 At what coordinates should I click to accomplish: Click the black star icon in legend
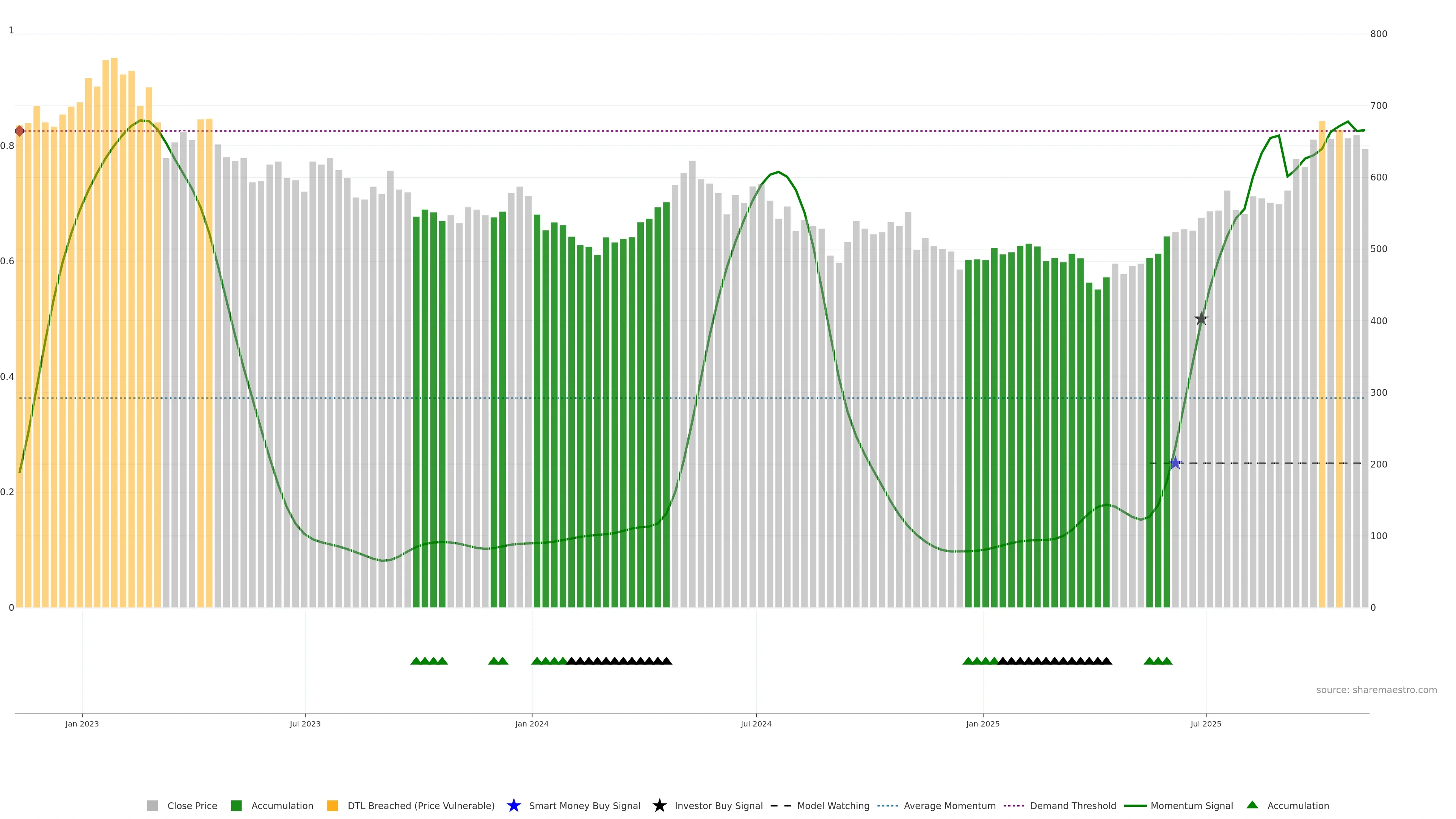(659, 805)
